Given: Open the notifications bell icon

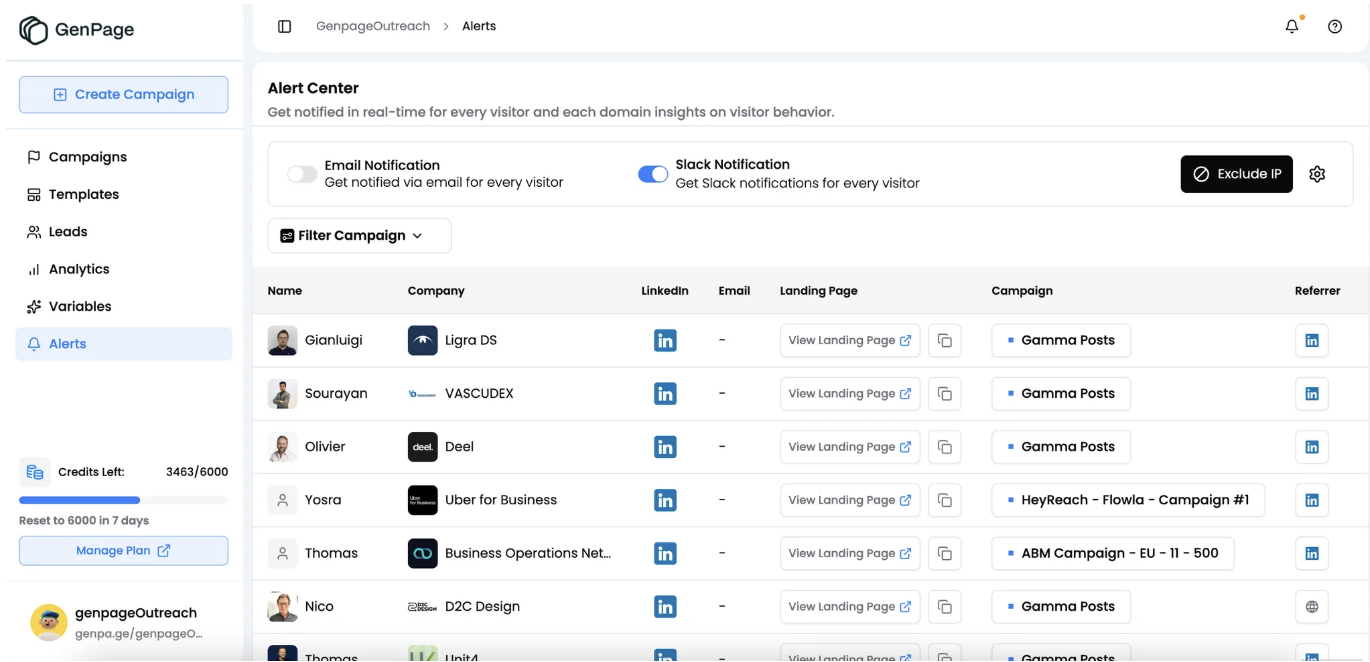Looking at the screenshot, I should (x=1292, y=27).
